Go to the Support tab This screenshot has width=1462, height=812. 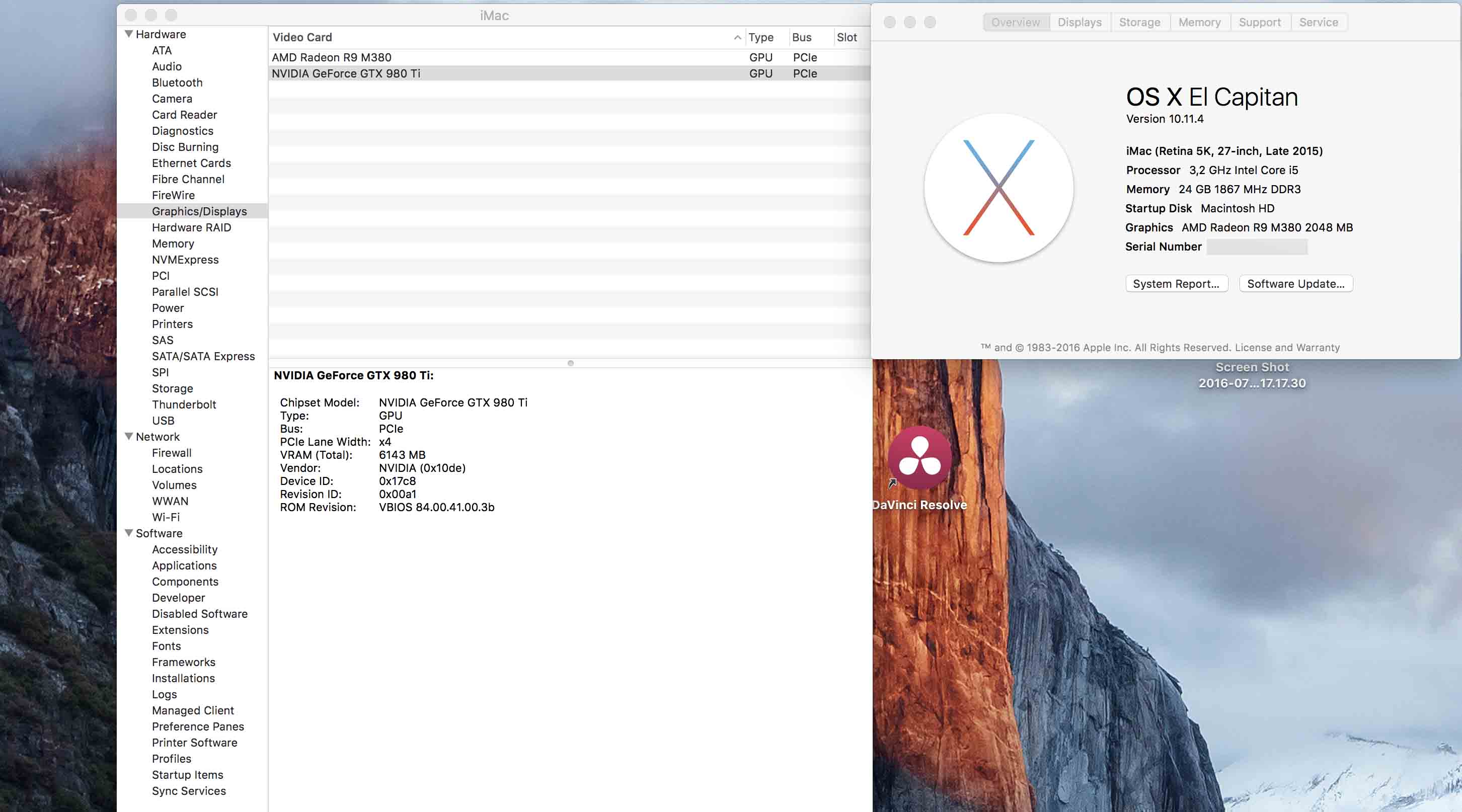click(1259, 22)
